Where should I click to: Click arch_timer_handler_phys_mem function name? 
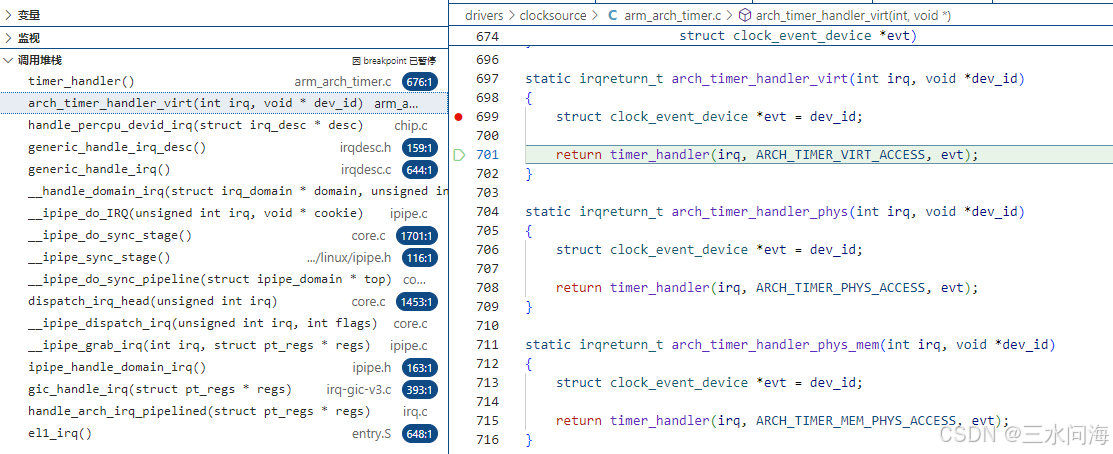775,345
